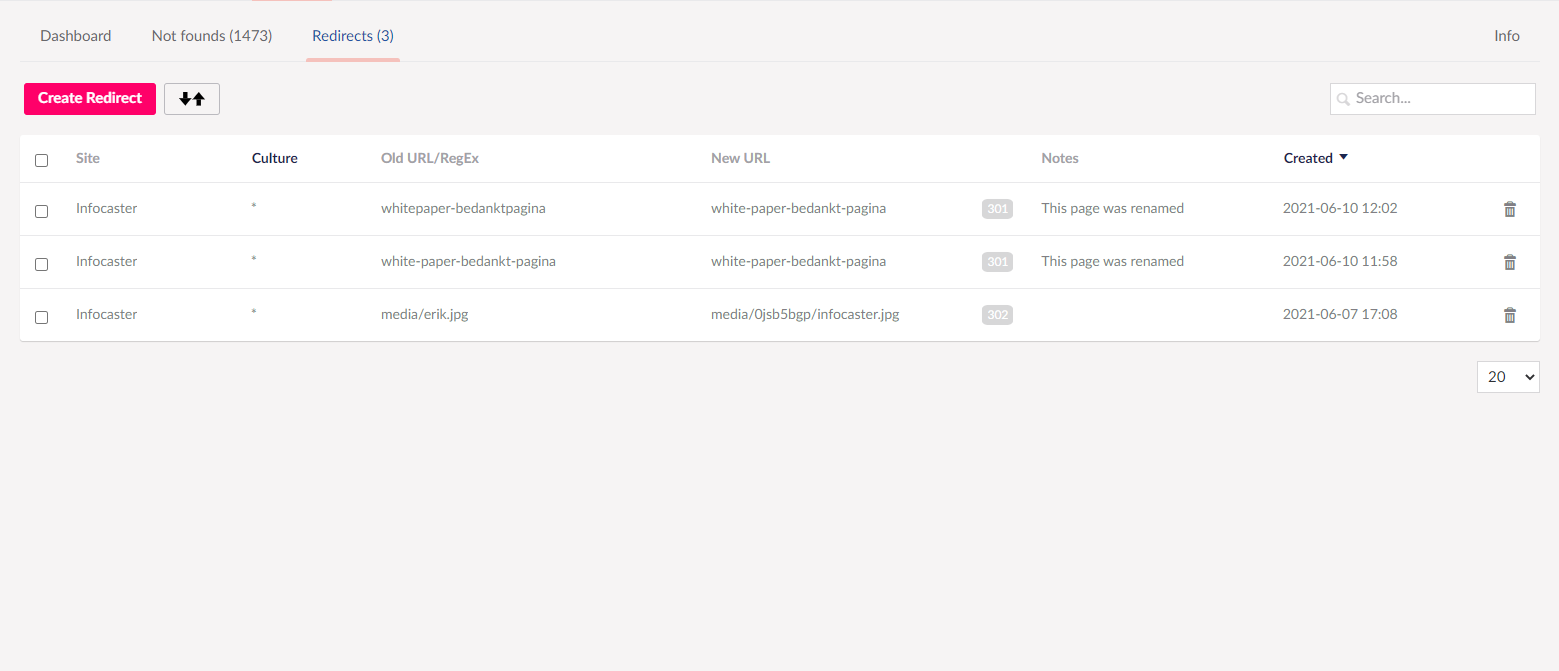Check the whitepaper-bedanktpagina row checkbox
Screen dimensions: 1559x671
click(x=41, y=211)
